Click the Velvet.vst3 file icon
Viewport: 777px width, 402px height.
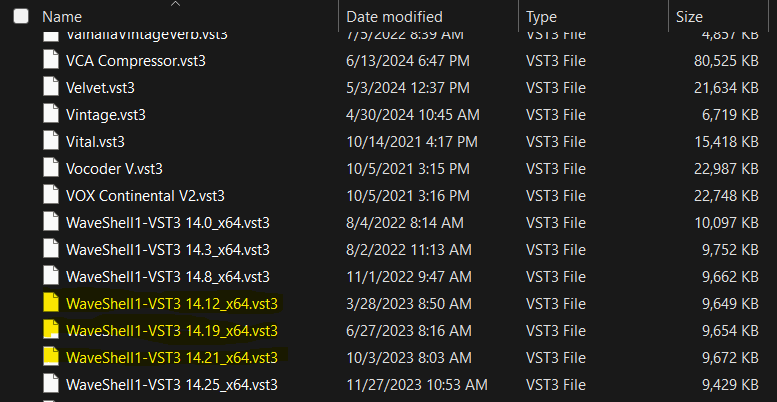pos(51,88)
